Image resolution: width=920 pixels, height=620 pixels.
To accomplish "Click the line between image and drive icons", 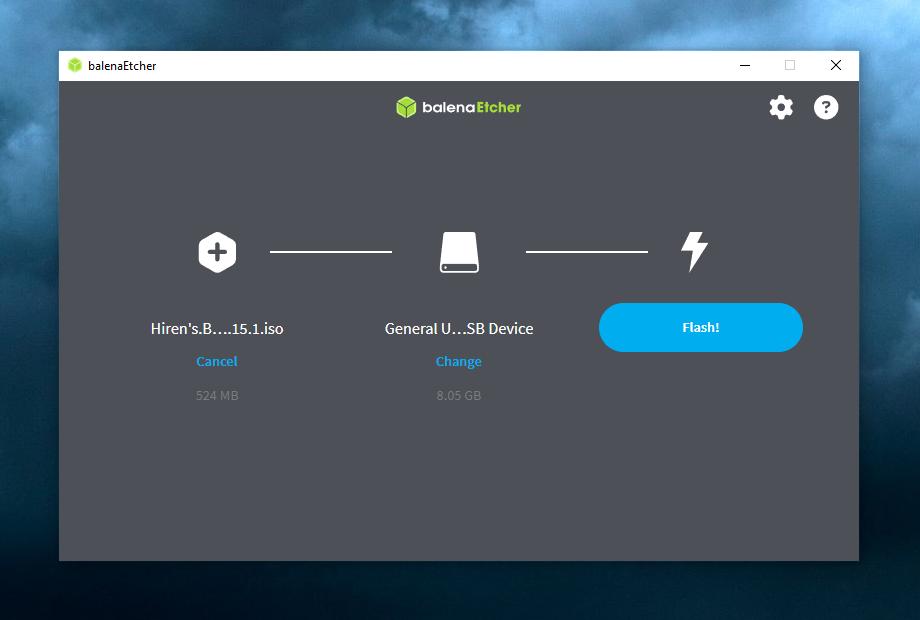I will pyautogui.click(x=331, y=252).
